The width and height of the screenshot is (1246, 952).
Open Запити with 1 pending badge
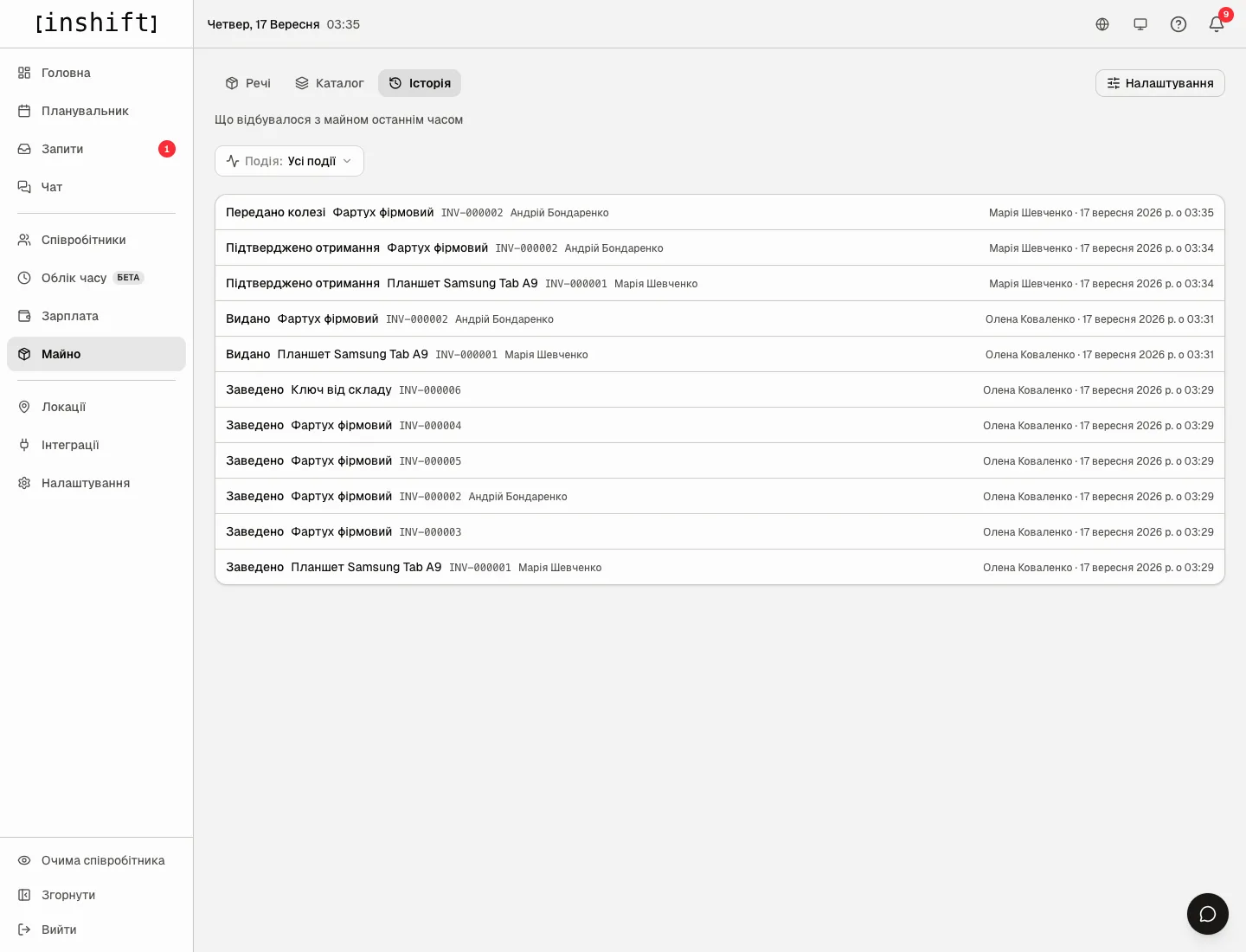click(96, 149)
